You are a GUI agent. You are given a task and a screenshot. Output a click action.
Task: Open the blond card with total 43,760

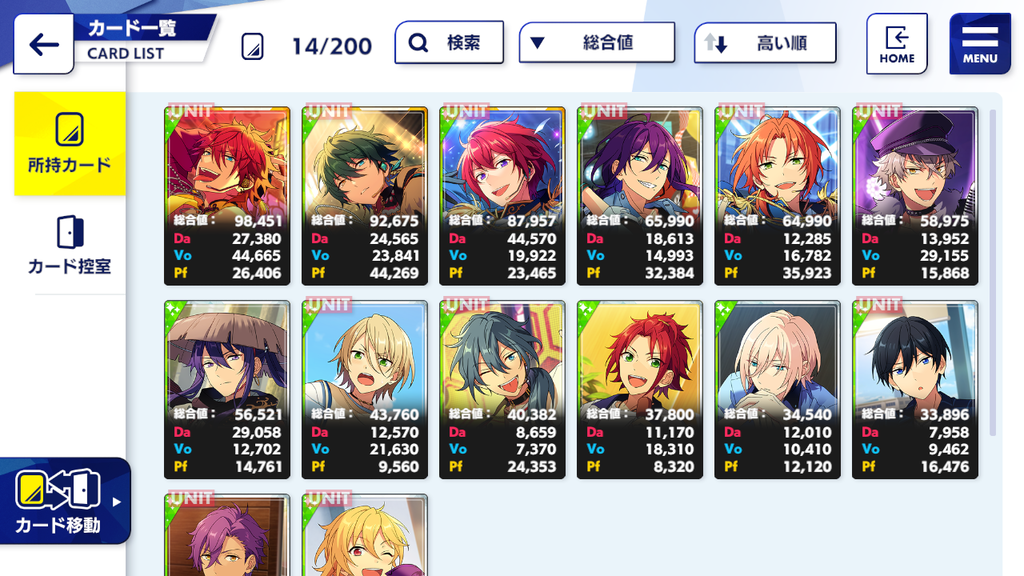click(364, 389)
